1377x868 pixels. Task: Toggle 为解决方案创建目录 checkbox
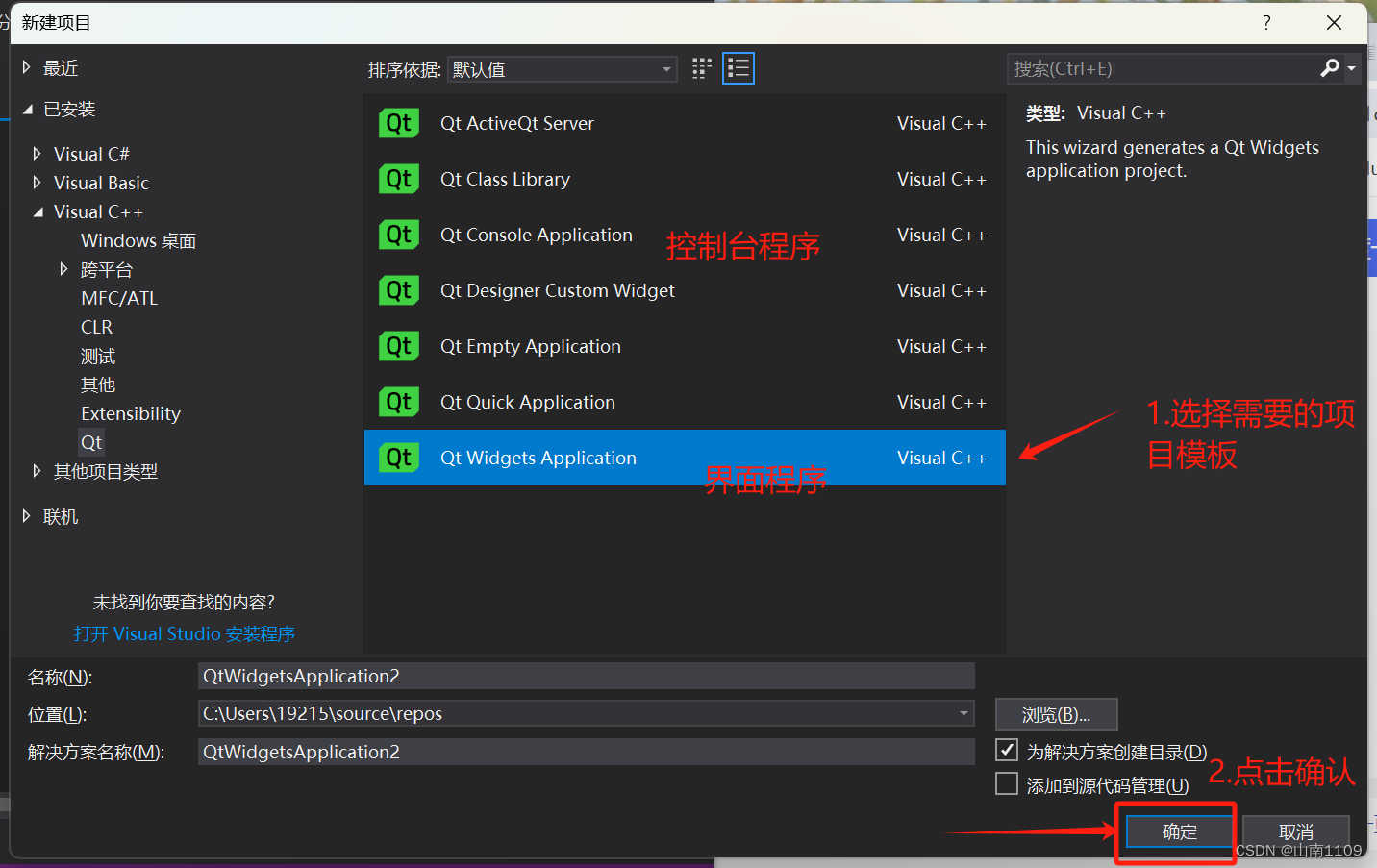tap(1007, 750)
